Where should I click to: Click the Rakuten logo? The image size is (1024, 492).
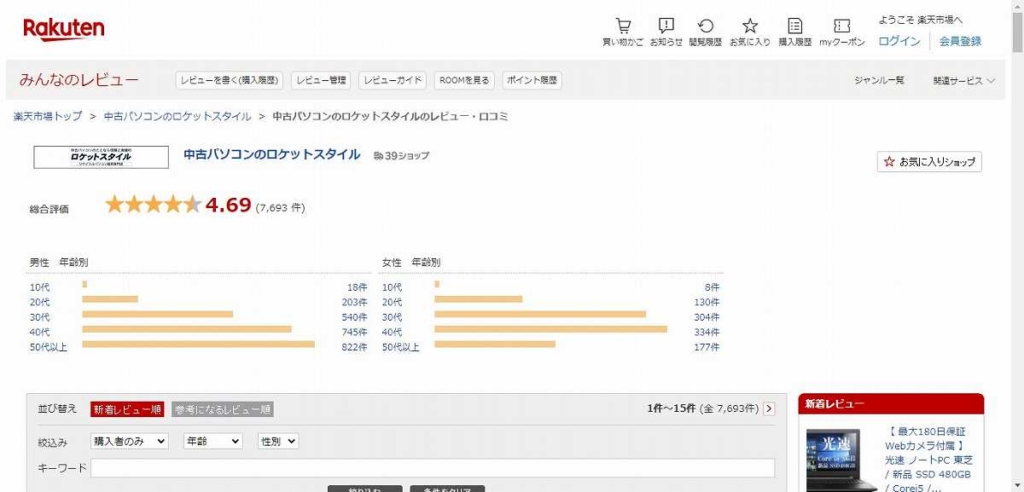pos(63,29)
